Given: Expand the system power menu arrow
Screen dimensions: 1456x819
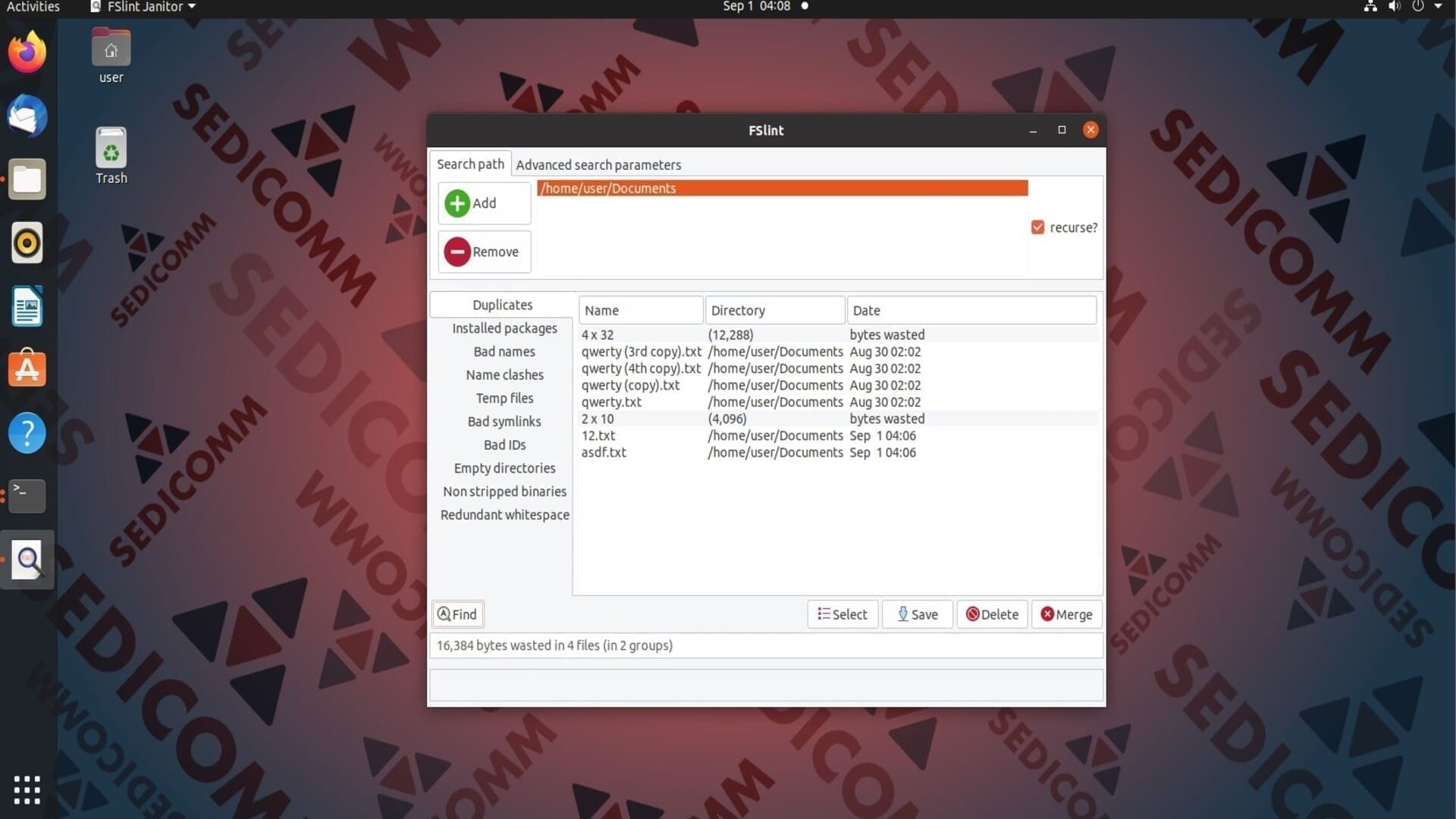Looking at the screenshot, I should point(1438,6).
